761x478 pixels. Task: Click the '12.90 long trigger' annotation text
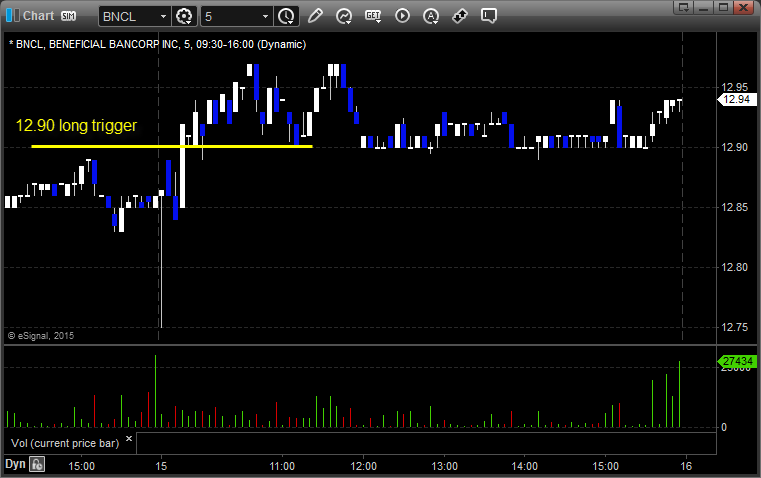[76, 125]
